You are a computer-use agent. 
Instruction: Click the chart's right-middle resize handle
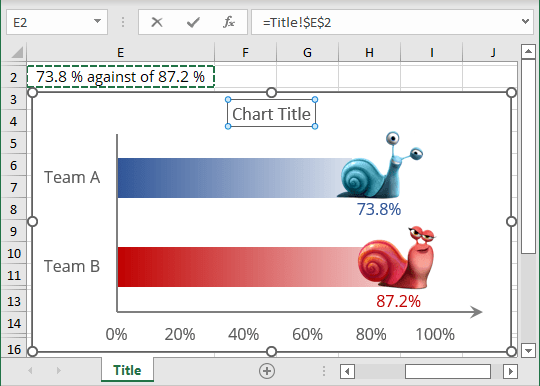pos(511,222)
